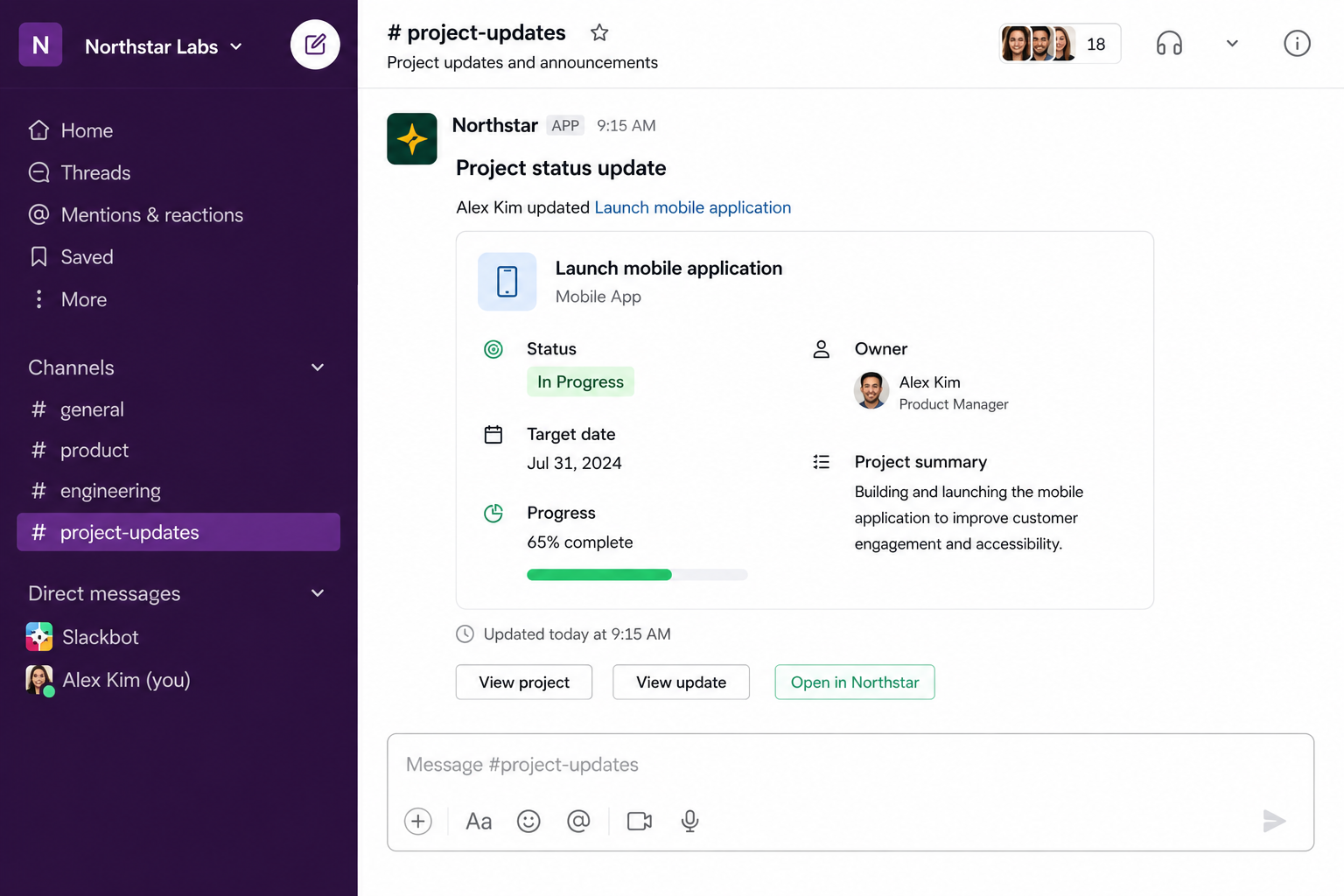Focus the Message #project-updates input
This screenshot has width=1344, height=896.
point(850,765)
